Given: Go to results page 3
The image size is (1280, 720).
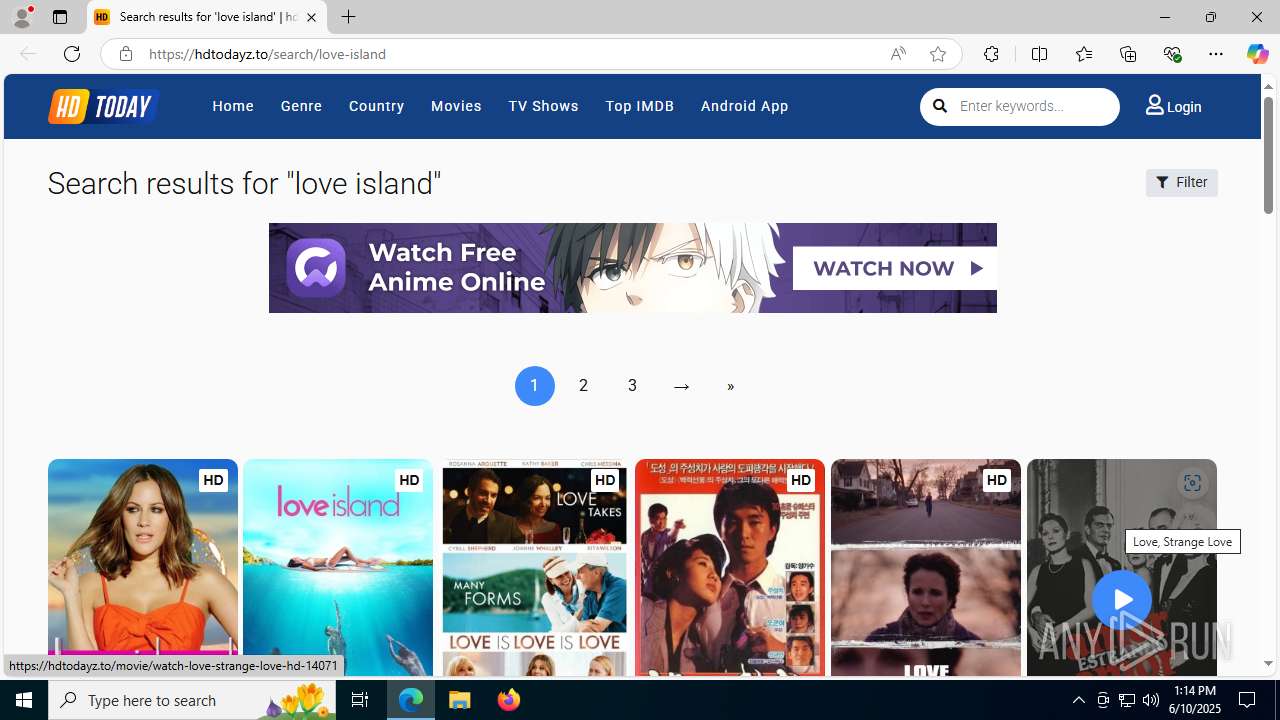Looking at the screenshot, I should pos(632,386).
